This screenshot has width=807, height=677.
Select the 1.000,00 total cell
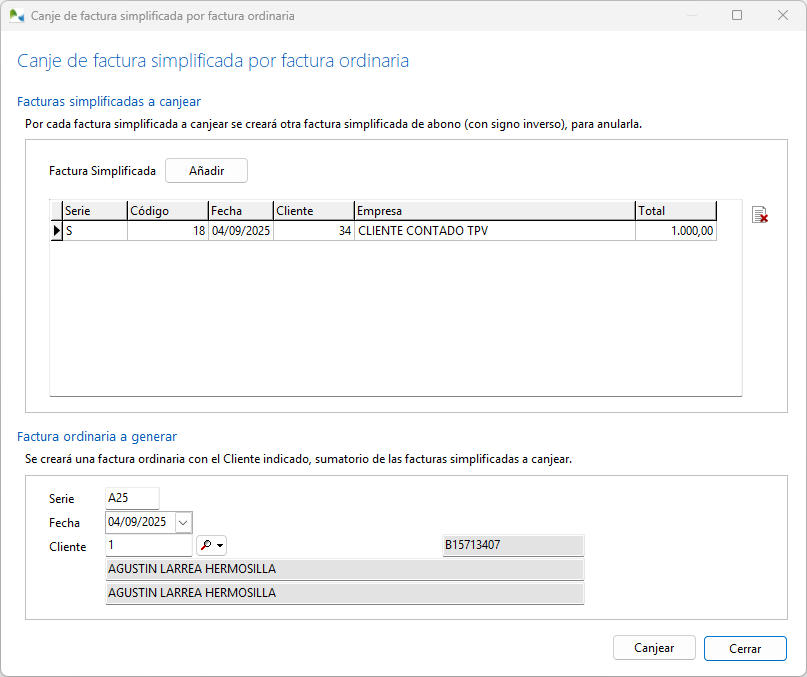pyautogui.click(x=675, y=231)
